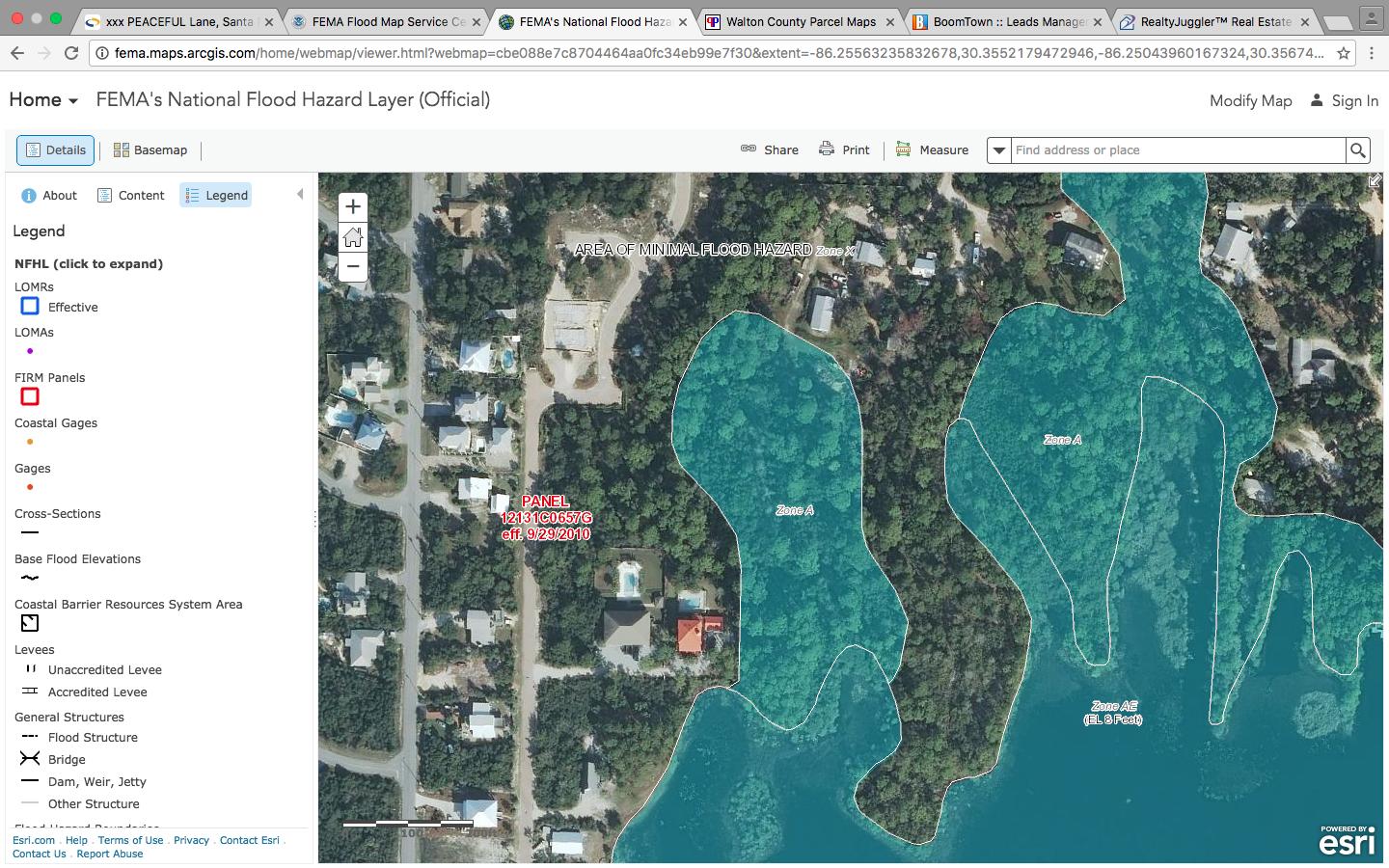Click the LOMRs Effective blue square symbol
The height and width of the screenshot is (868, 1389).
click(x=30, y=306)
